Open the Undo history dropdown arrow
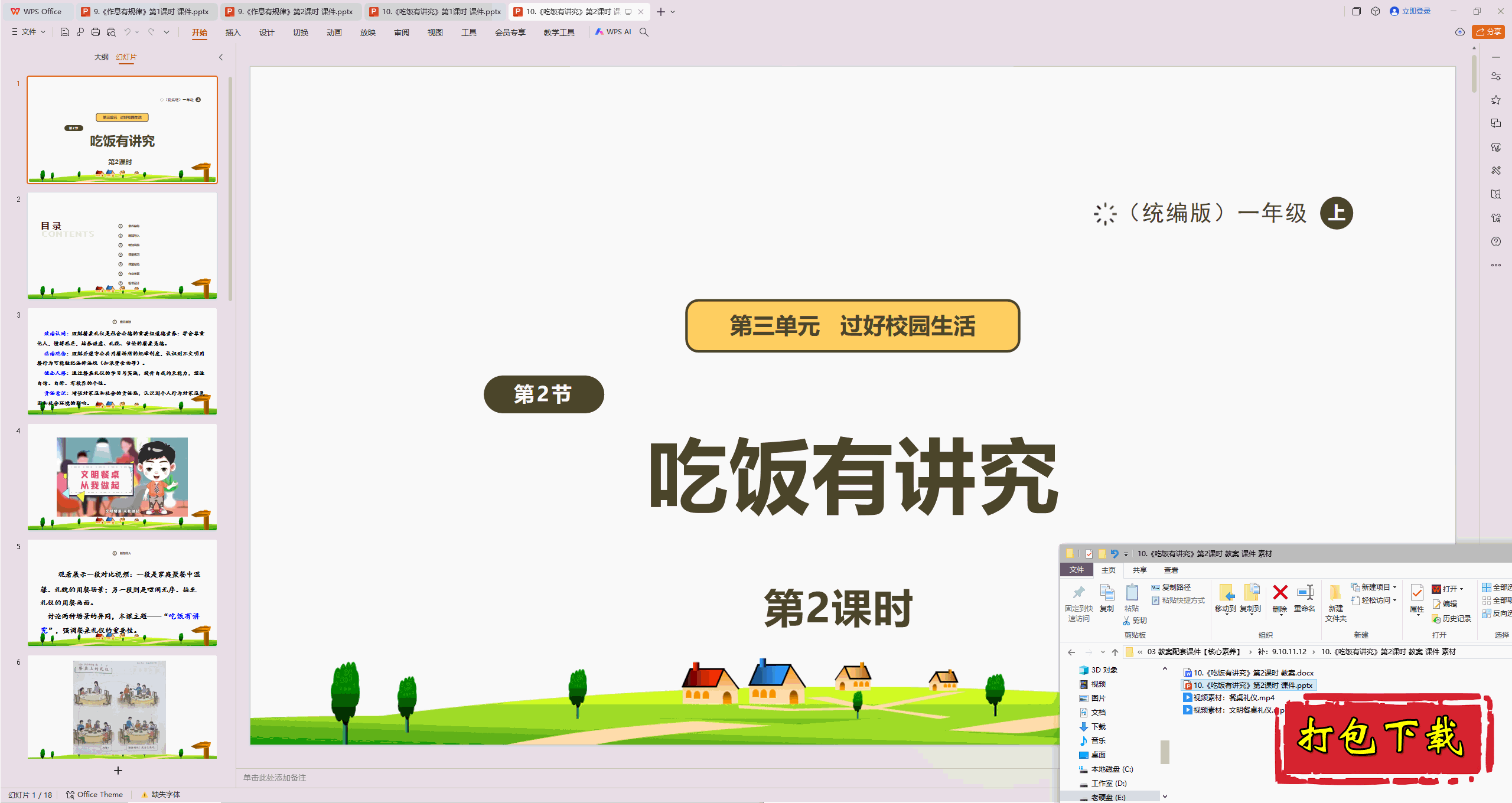This screenshot has height=803, width=1512. tap(137, 32)
